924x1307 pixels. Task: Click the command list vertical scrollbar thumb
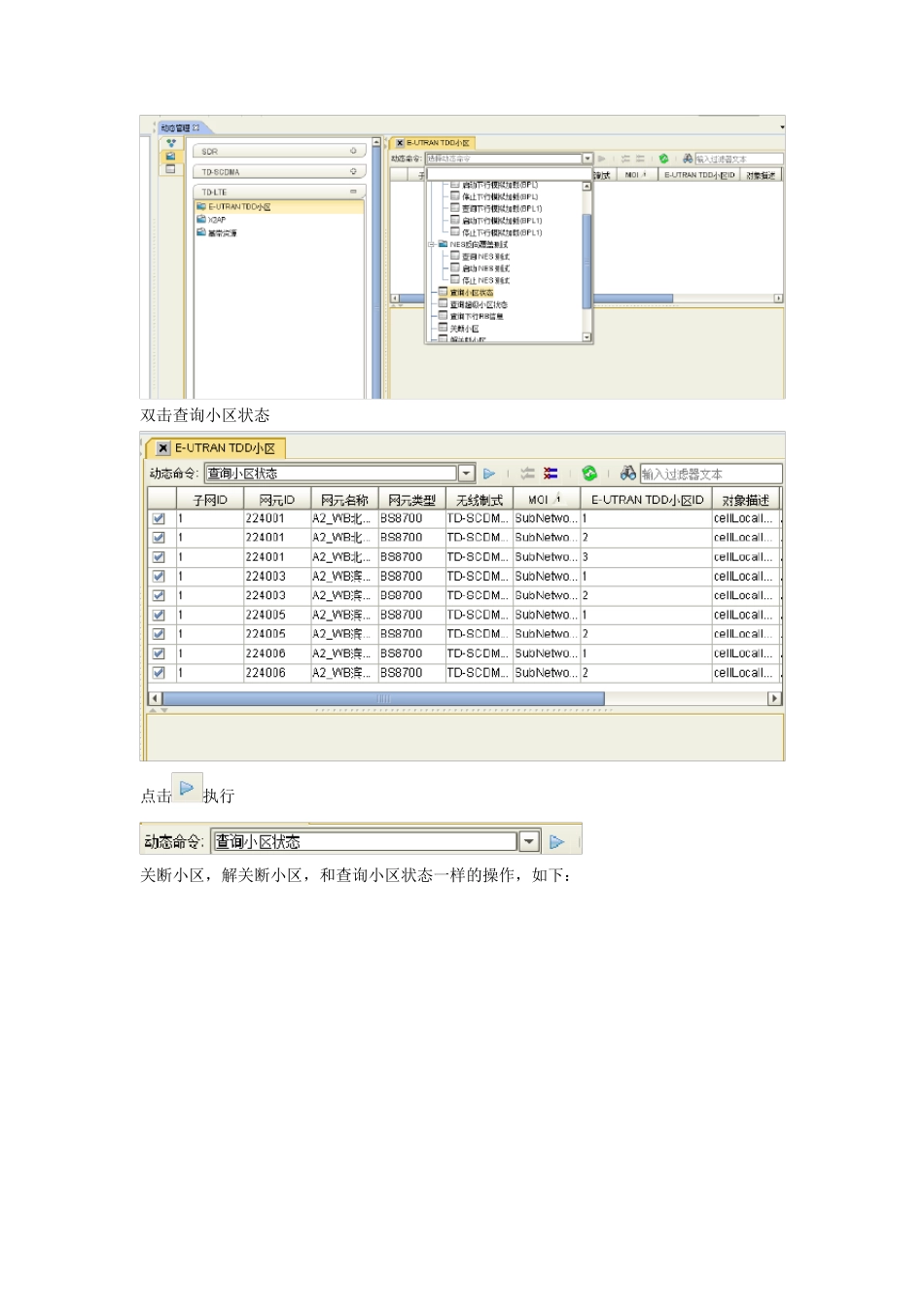pos(586,261)
